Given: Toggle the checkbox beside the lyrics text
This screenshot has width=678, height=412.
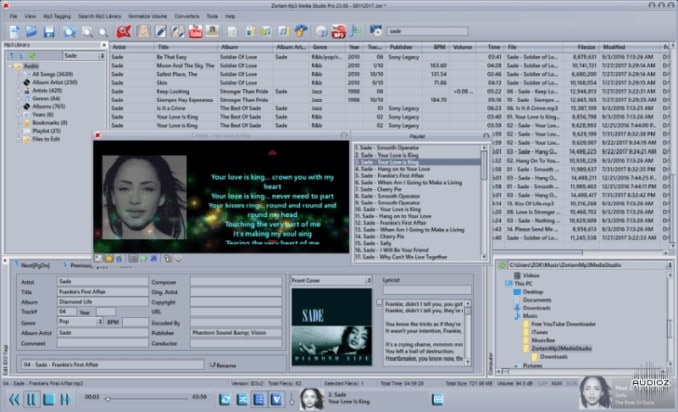Looking at the screenshot, I should click(x=379, y=303).
